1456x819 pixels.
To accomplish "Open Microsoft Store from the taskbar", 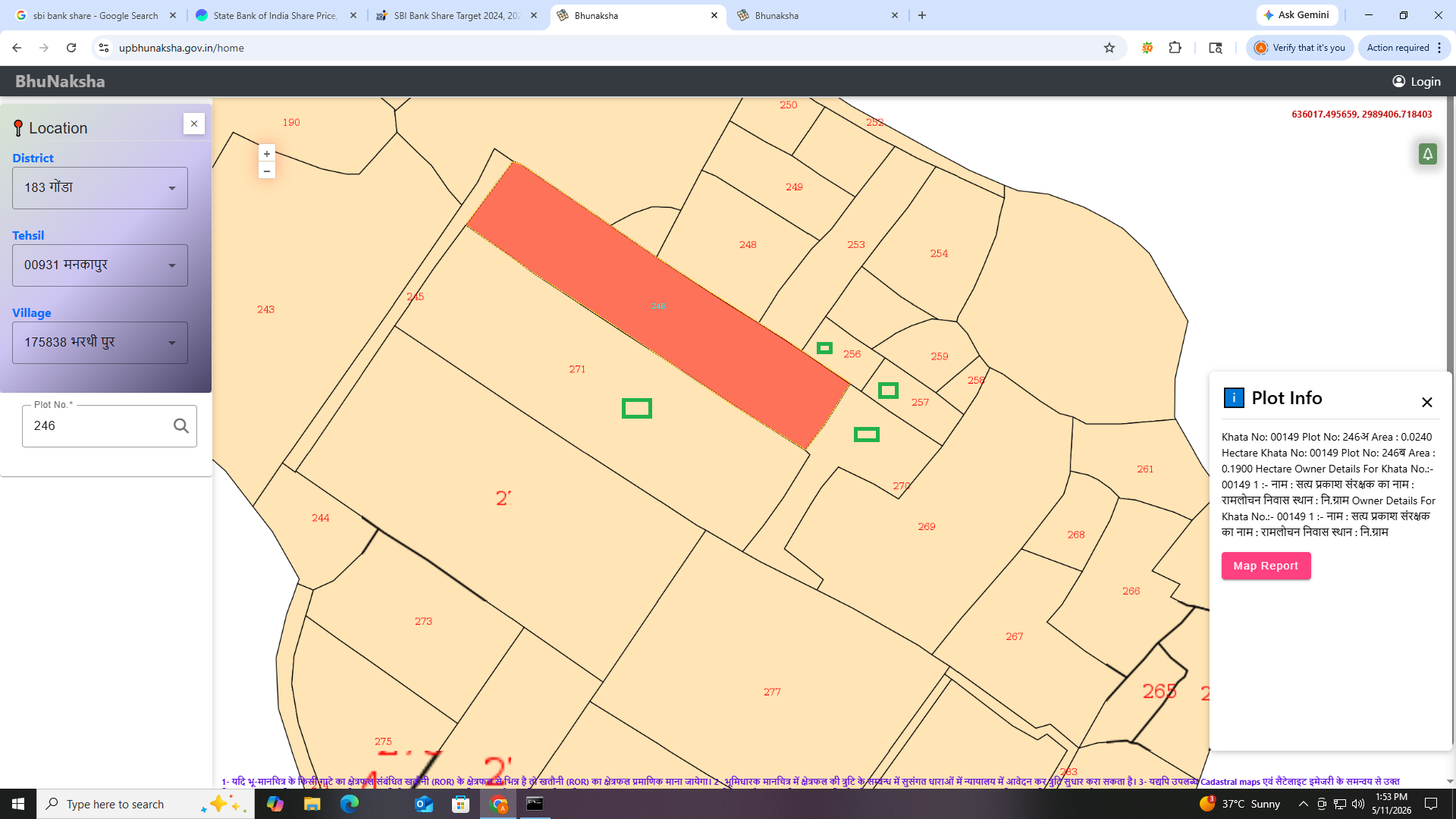I will pyautogui.click(x=460, y=804).
